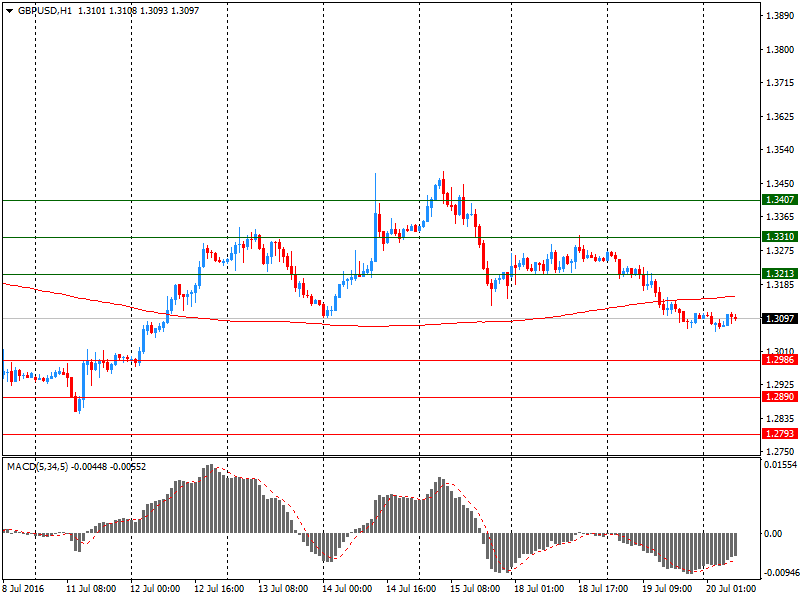
Task: Click the 1.3450 price scale value
Action: [x=780, y=184]
